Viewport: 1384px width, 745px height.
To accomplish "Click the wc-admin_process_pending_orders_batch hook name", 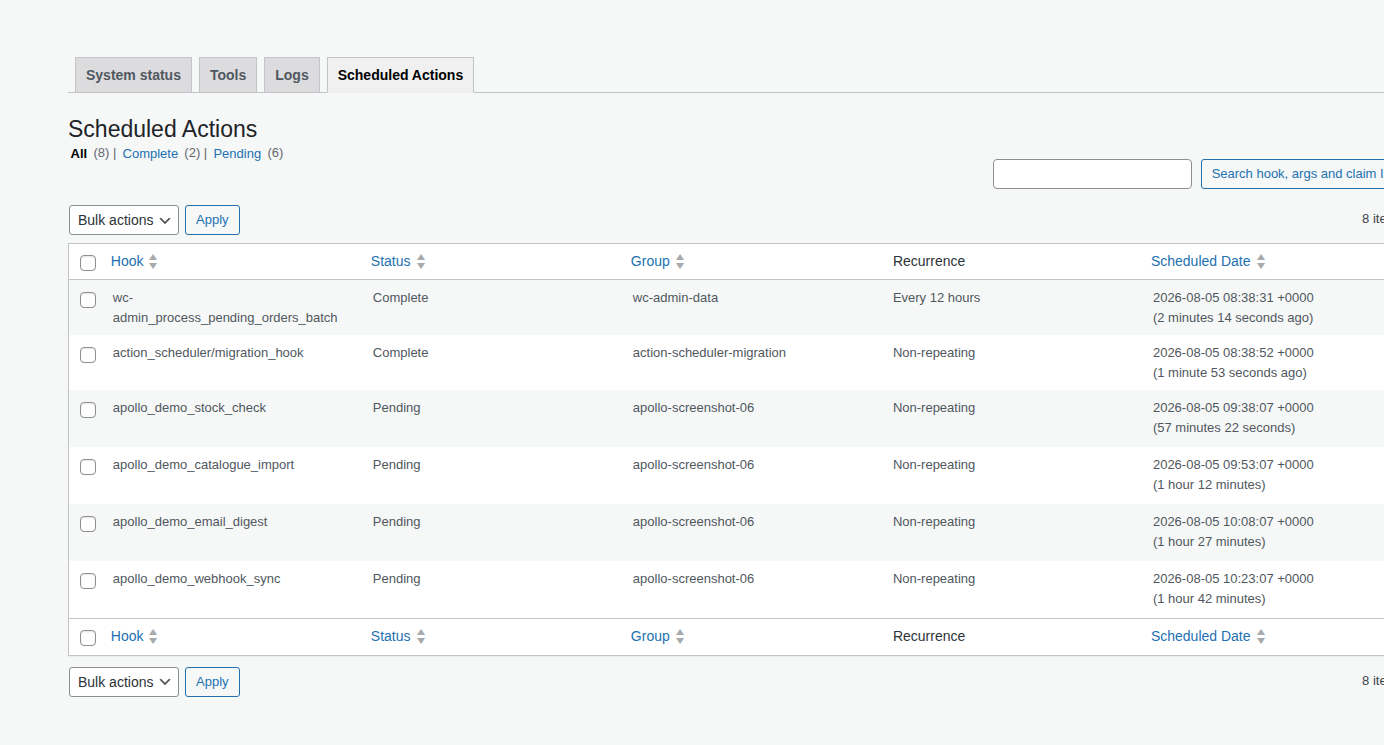I will pos(225,308).
